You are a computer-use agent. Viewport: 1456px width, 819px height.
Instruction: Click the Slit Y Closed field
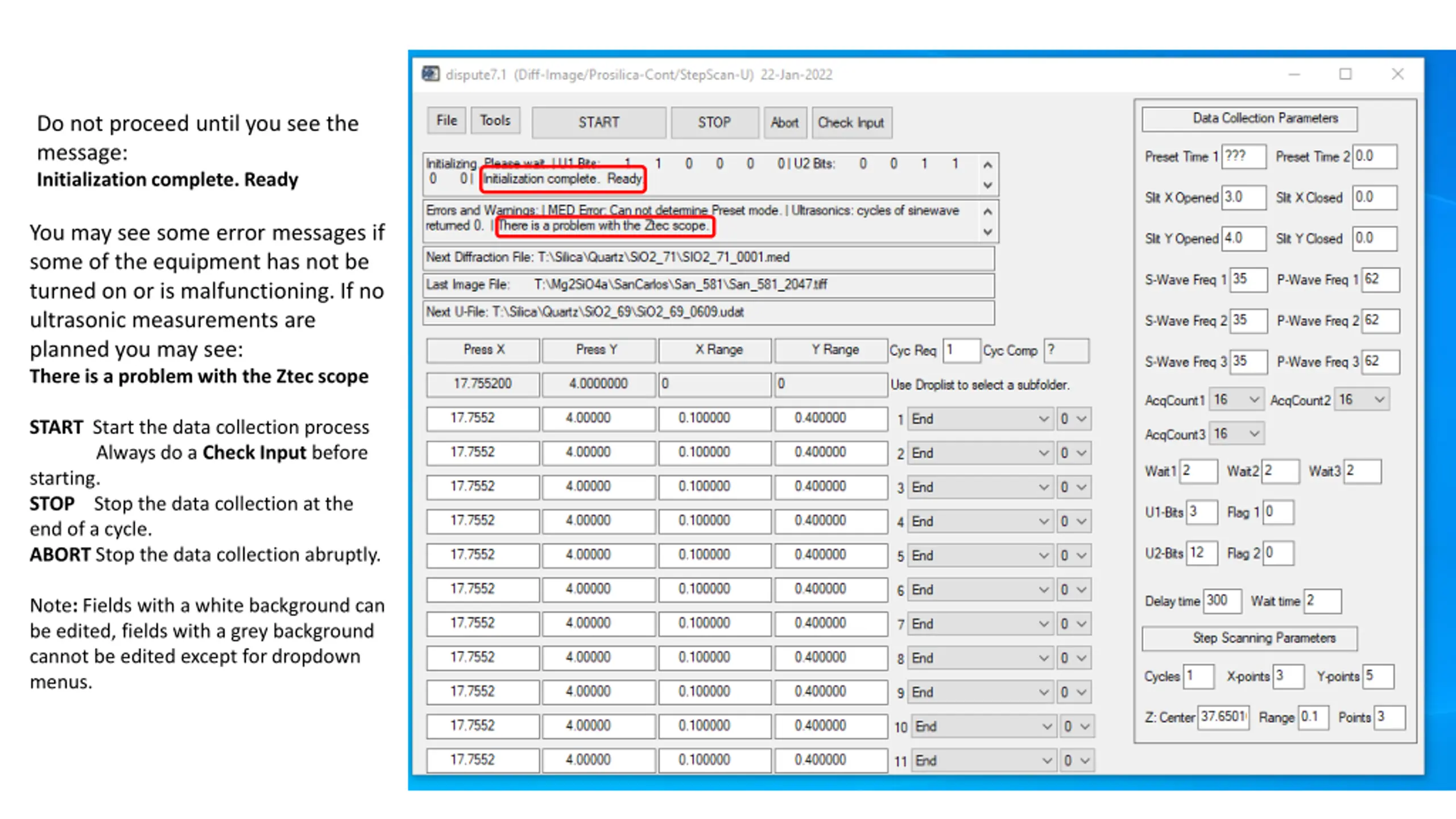coord(1375,238)
